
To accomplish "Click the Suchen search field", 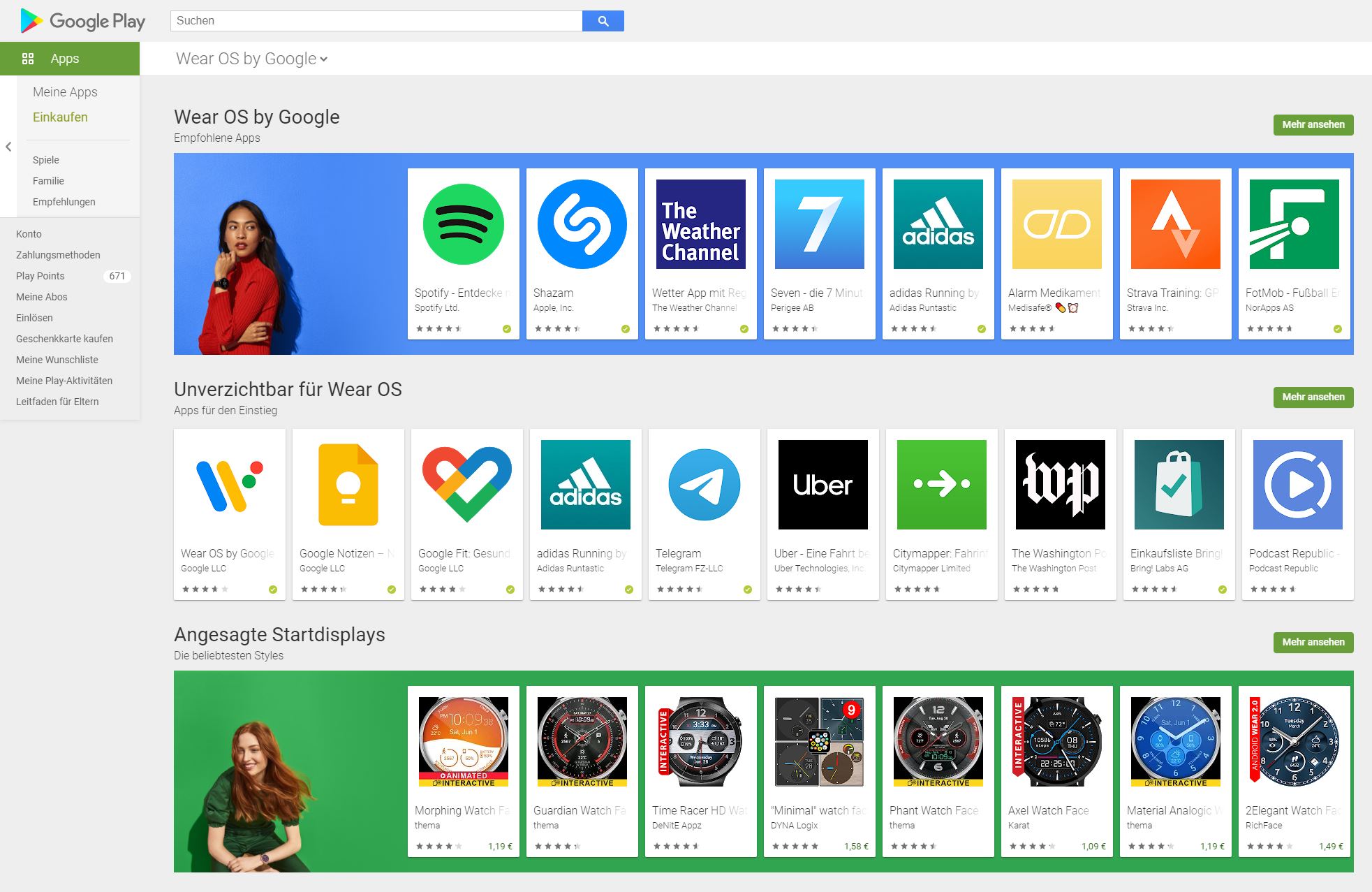I will pos(376,21).
